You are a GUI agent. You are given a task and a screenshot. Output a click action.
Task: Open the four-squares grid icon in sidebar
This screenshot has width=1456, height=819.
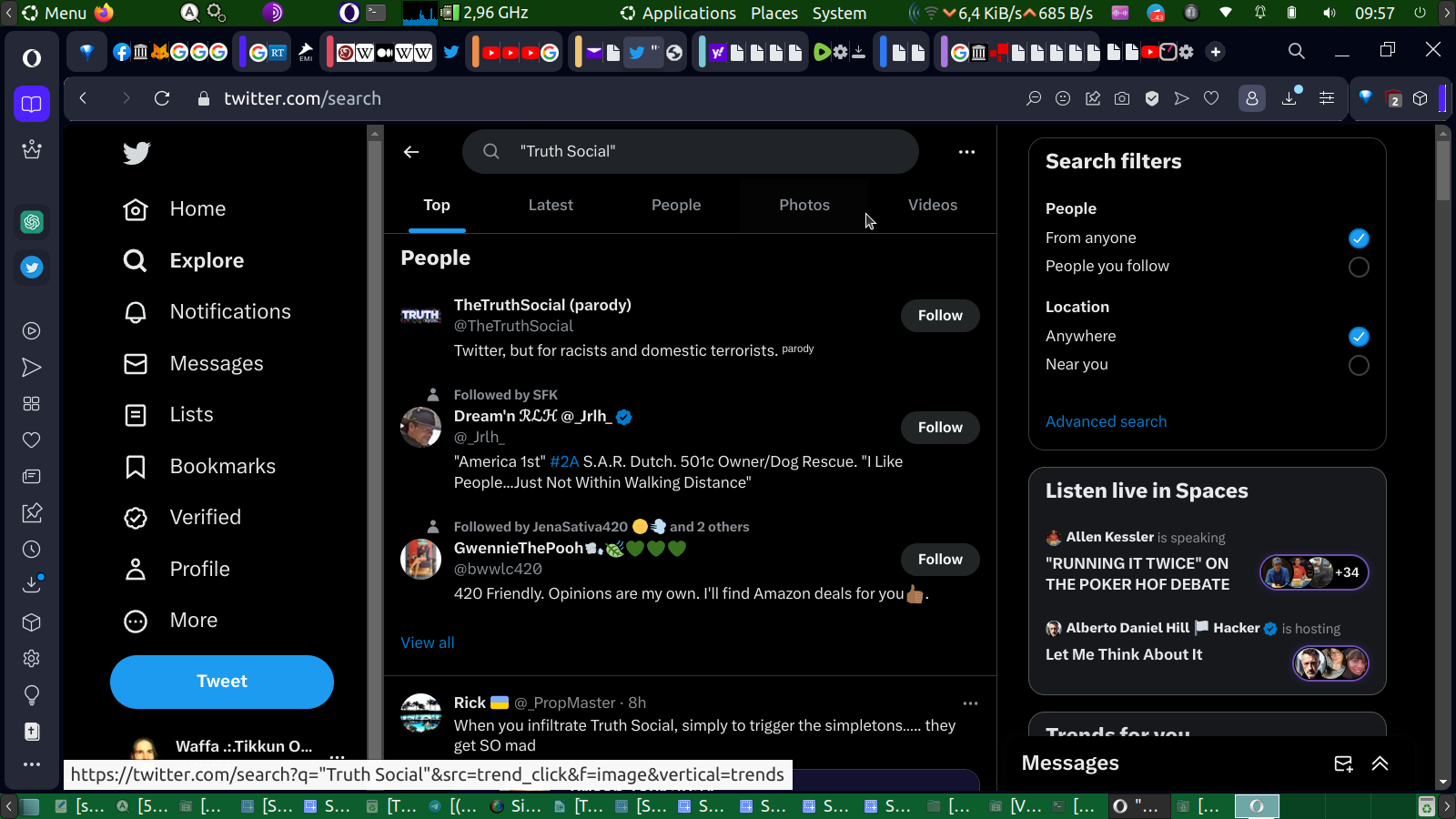[32, 404]
